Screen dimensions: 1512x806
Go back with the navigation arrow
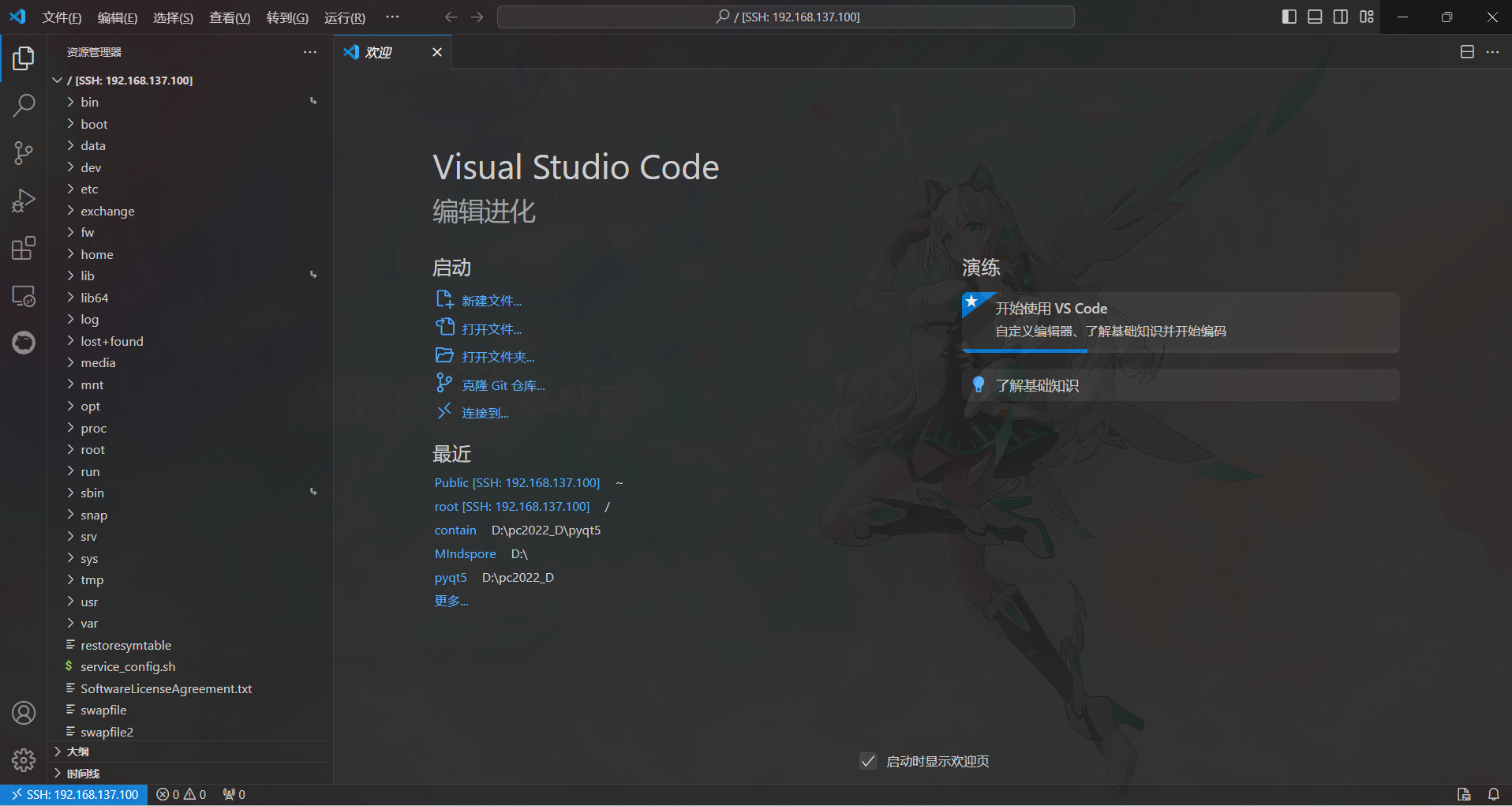(451, 17)
